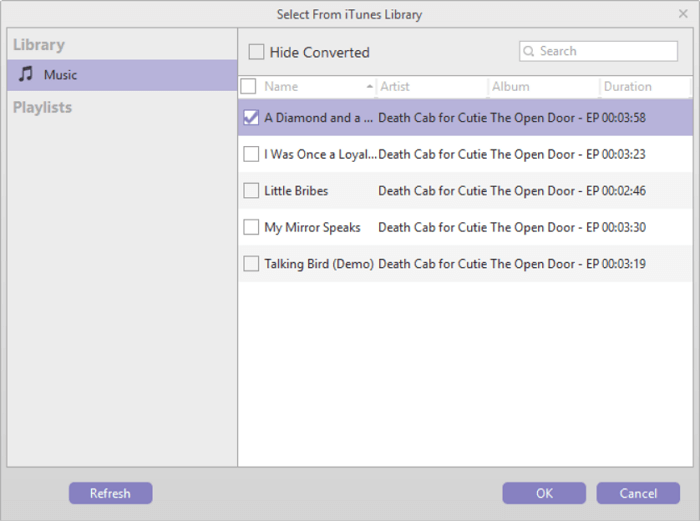This screenshot has width=700, height=521.
Task: Check the Little Bribes song checkbox
Action: 251,191
